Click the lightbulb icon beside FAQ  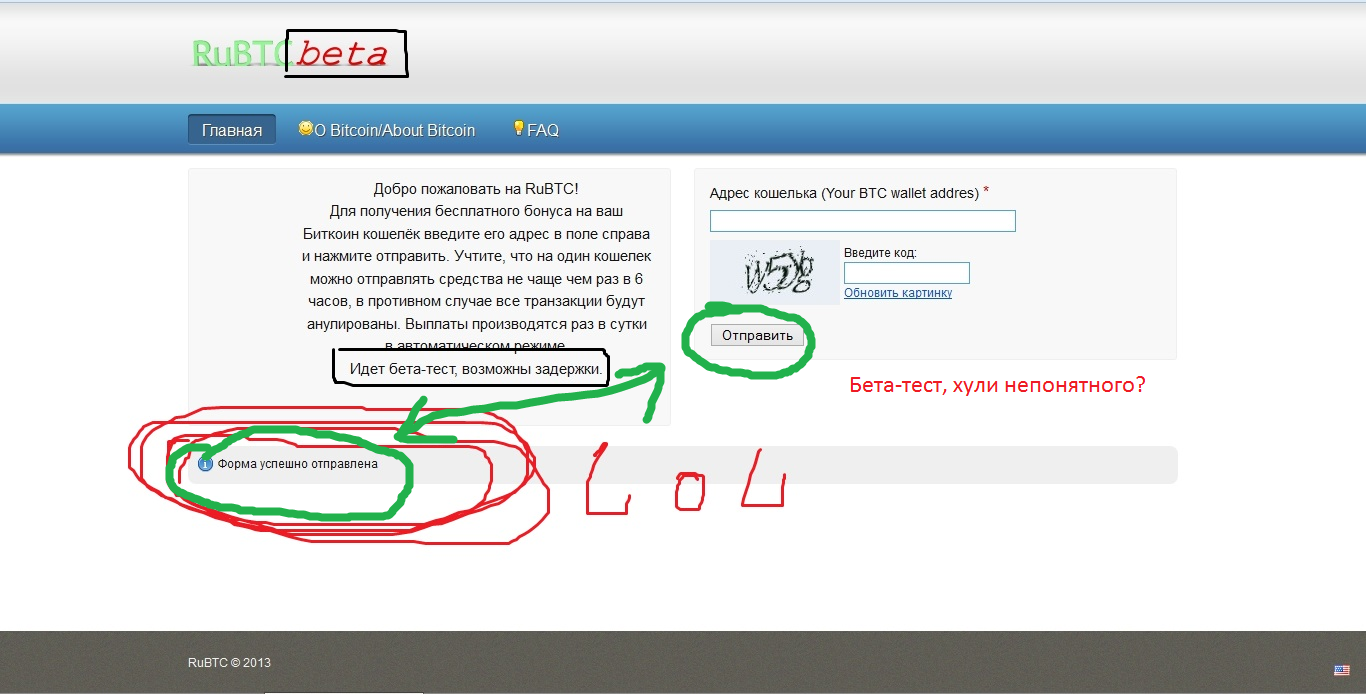click(518, 128)
